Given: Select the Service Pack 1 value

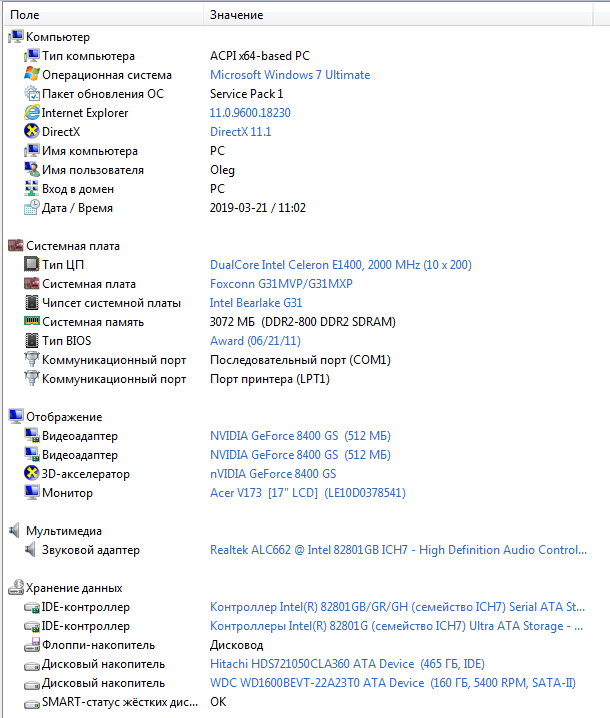Looking at the screenshot, I should coord(246,94).
